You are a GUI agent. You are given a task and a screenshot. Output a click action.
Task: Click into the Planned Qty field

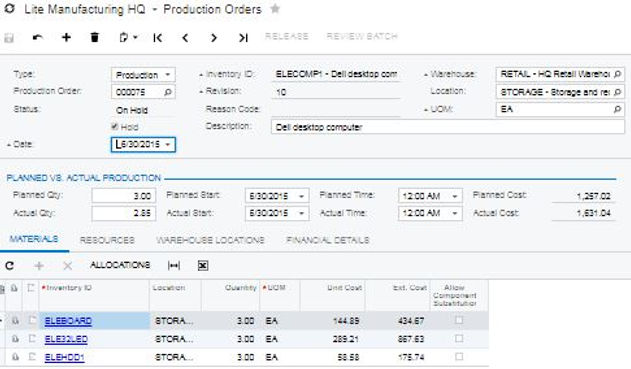(124, 196)
